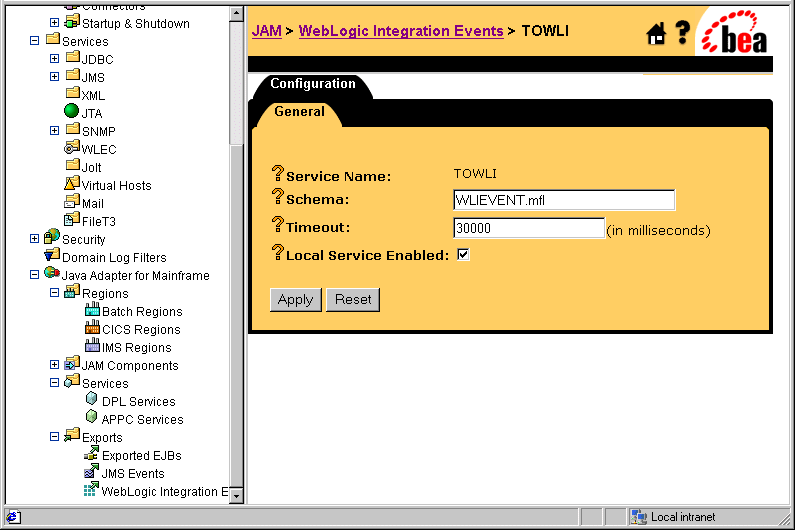Expand the JMS node
The image size is (795, 530).
[x=54, y=77]
